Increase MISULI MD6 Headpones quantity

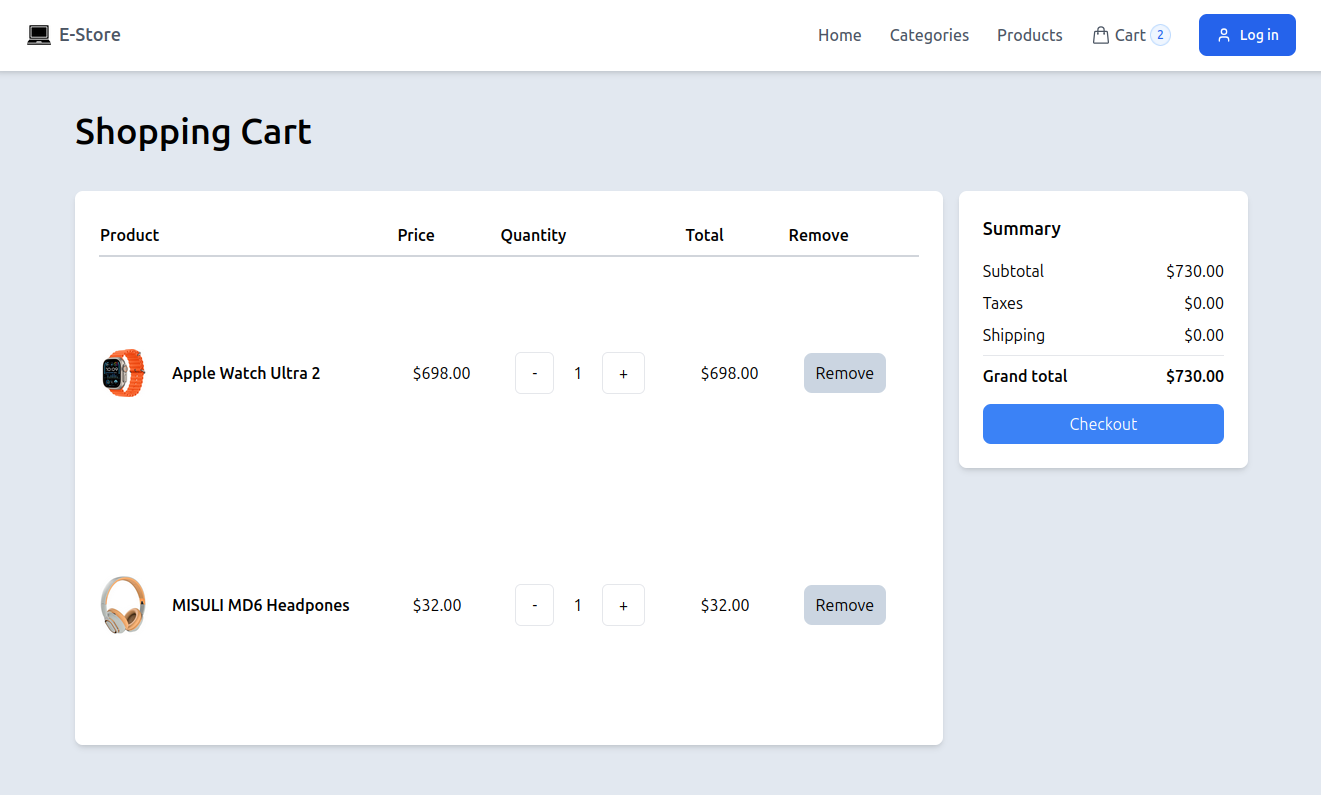623,605
